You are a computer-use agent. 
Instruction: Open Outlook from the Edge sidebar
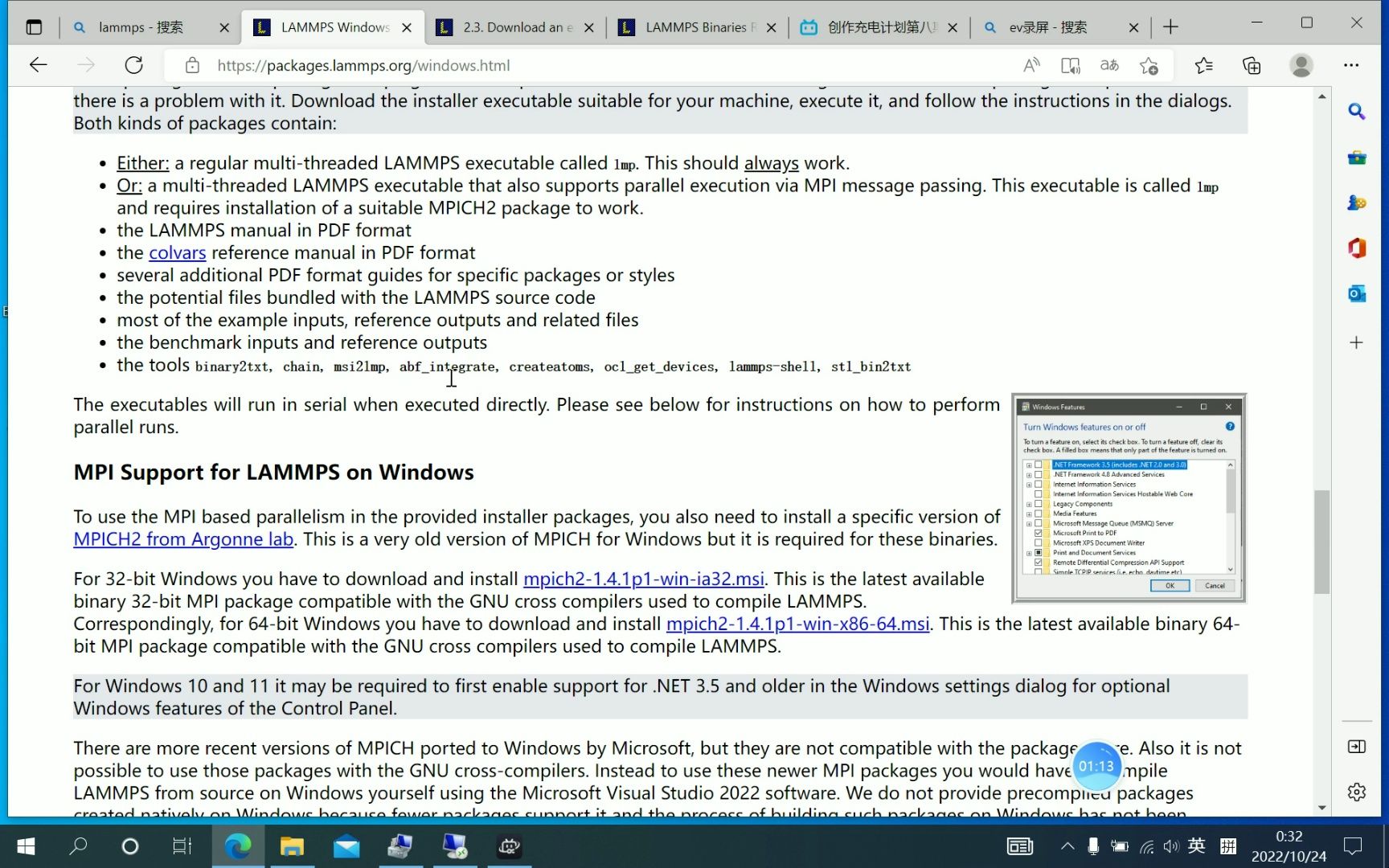[1356, 293]
